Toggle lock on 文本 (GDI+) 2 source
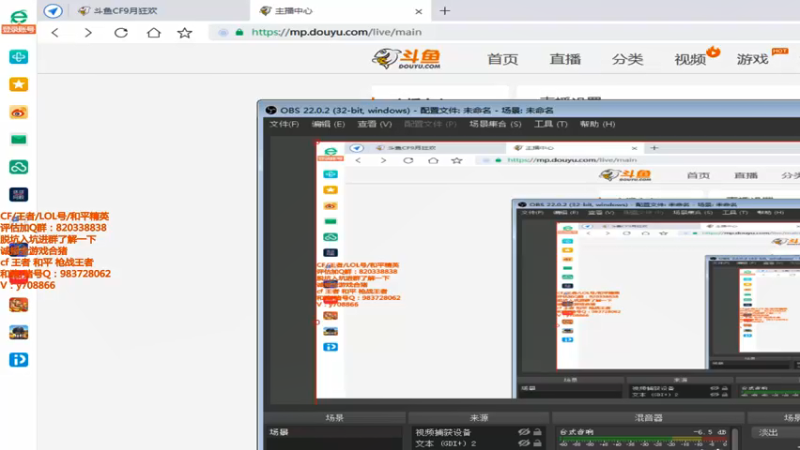This screenshot has width=800, height=450. pyautogui.click(x=537, y=443)
